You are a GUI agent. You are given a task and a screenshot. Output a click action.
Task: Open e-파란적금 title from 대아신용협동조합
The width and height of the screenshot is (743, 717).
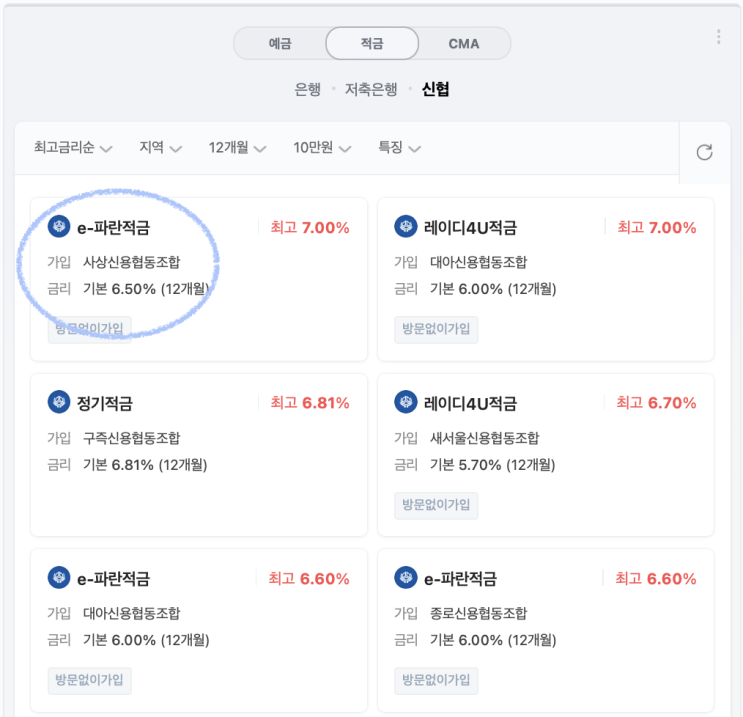[x=113, y=579]
